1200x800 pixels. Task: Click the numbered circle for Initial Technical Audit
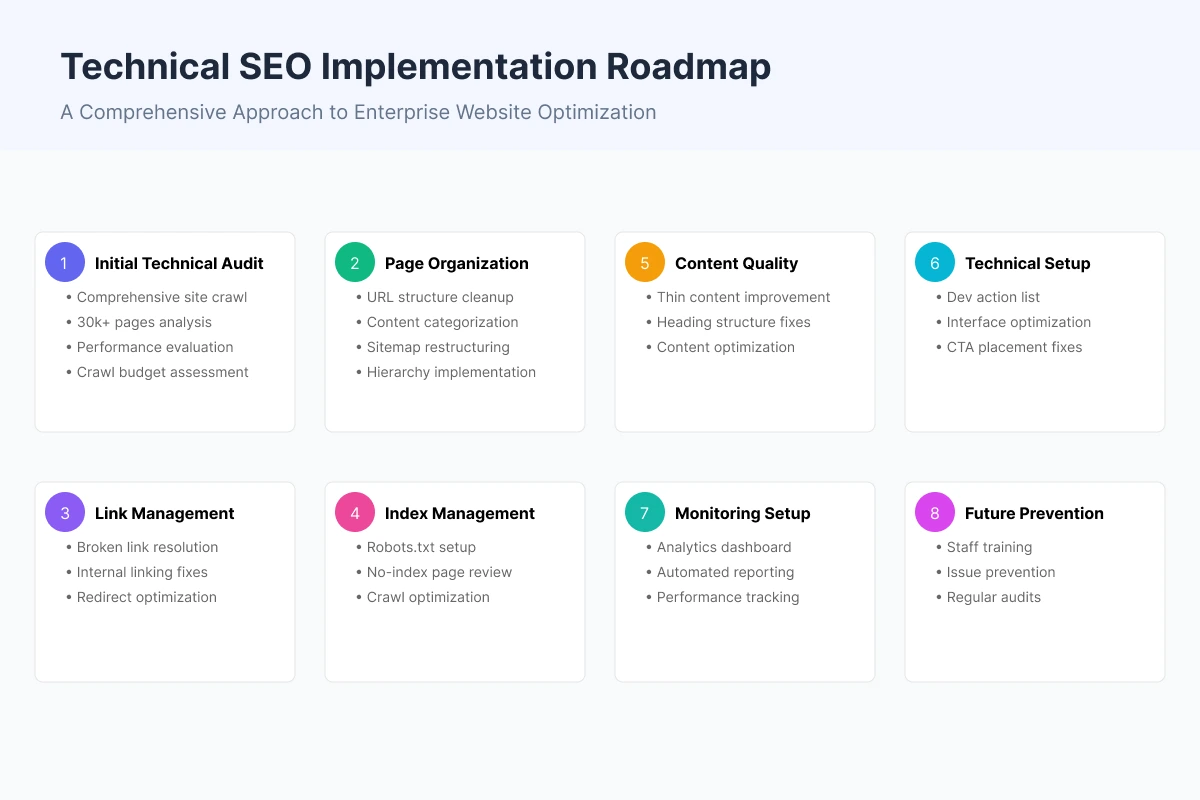[64, 262]
